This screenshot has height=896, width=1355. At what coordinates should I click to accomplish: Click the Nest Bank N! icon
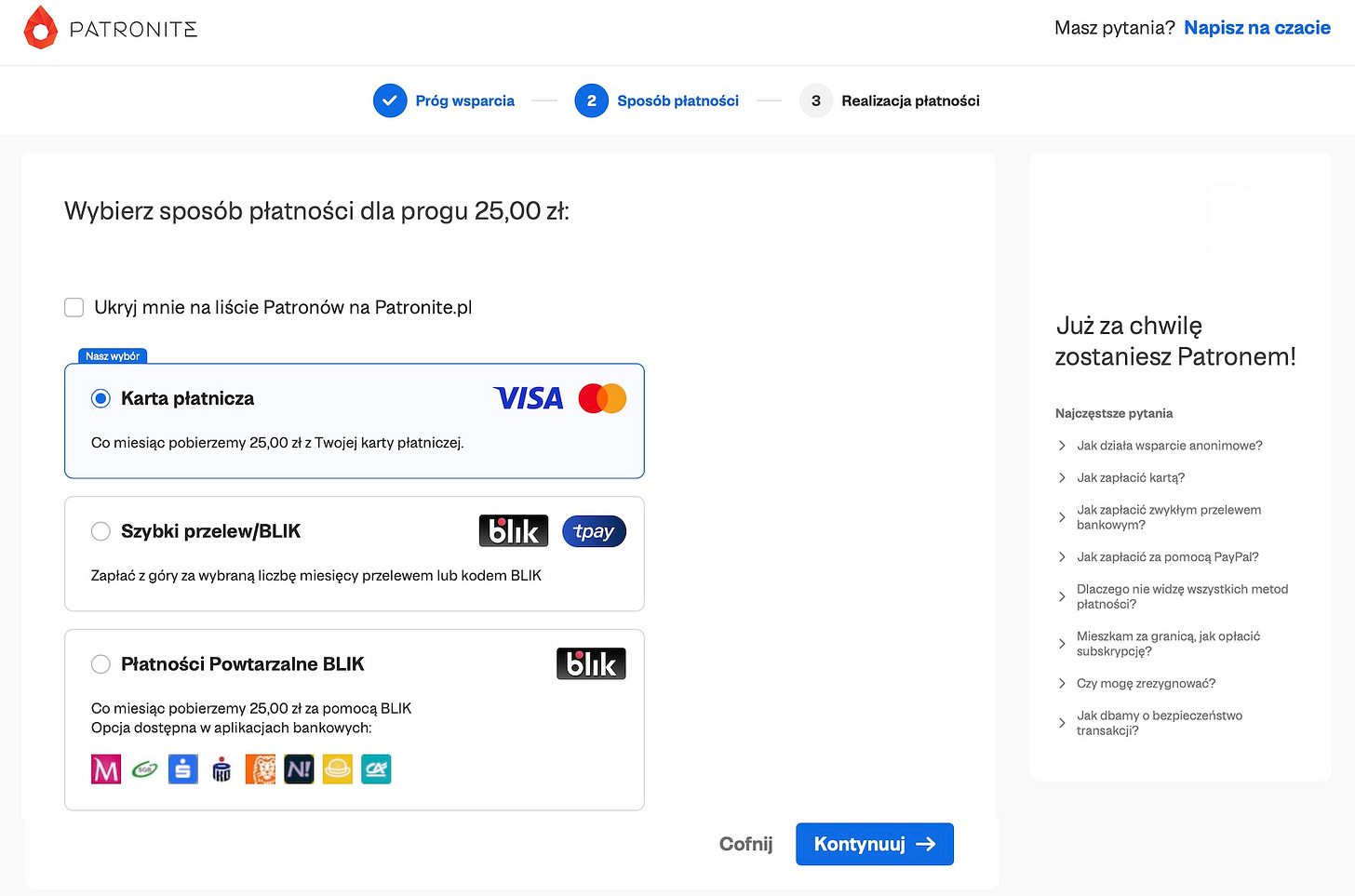pos(299,769)
